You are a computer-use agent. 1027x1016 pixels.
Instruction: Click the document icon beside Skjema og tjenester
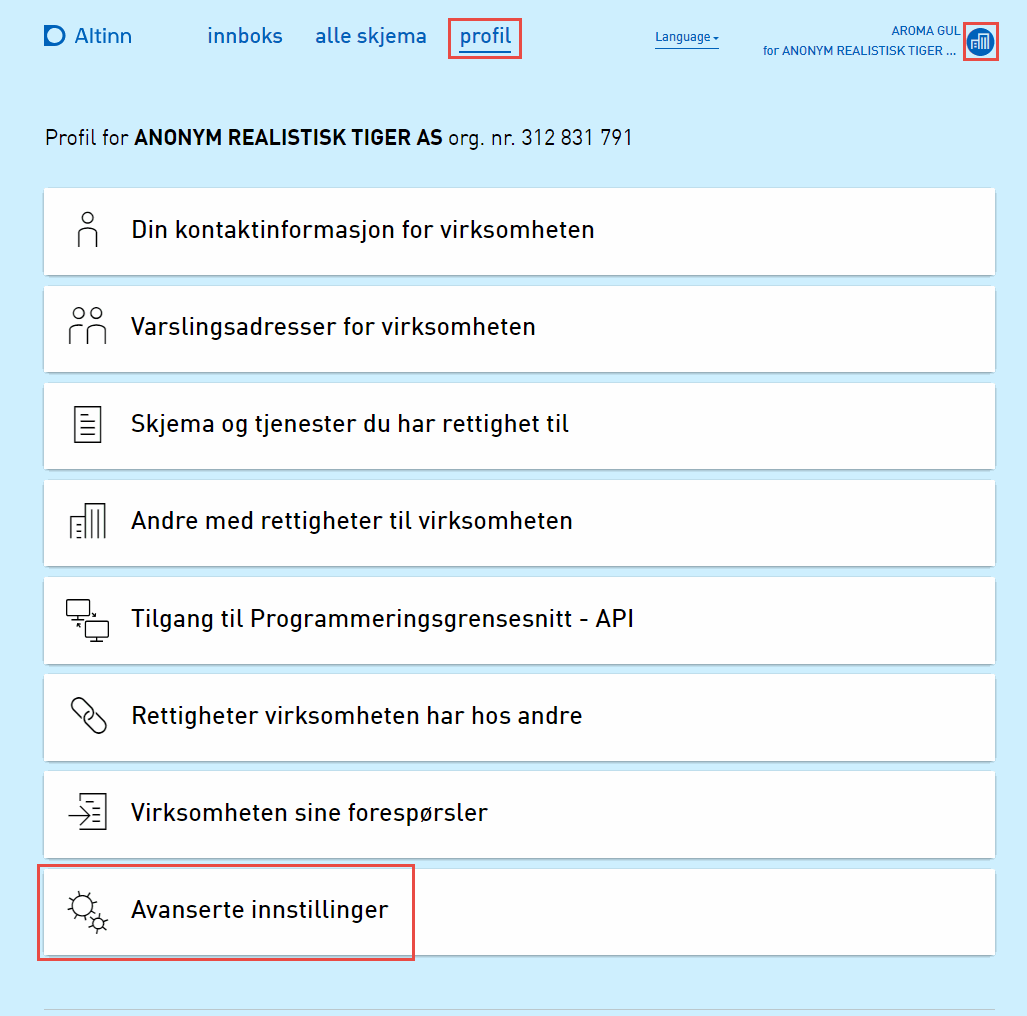point(88,424)
